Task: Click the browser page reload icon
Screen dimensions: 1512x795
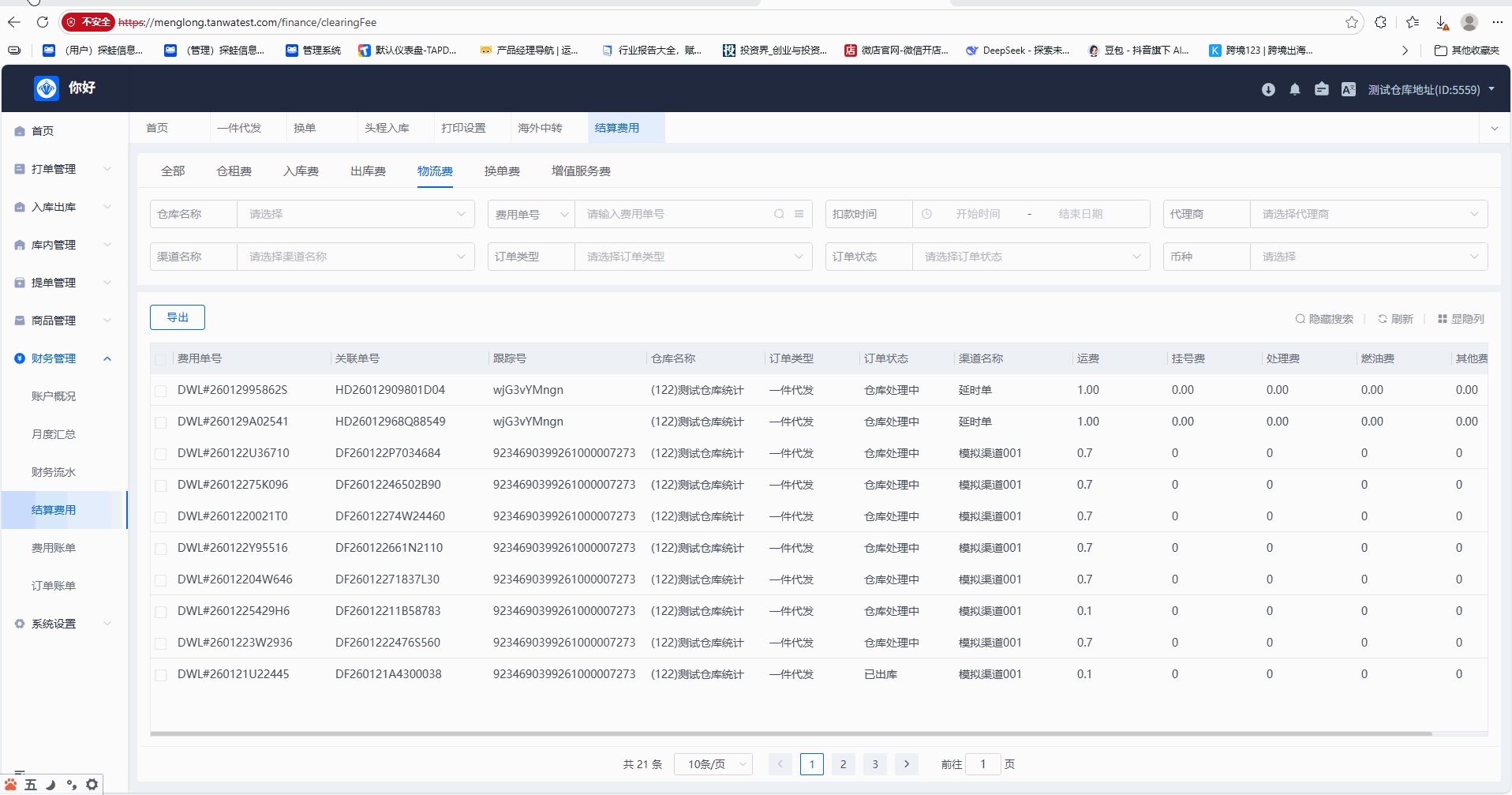Action: (43, 22)
